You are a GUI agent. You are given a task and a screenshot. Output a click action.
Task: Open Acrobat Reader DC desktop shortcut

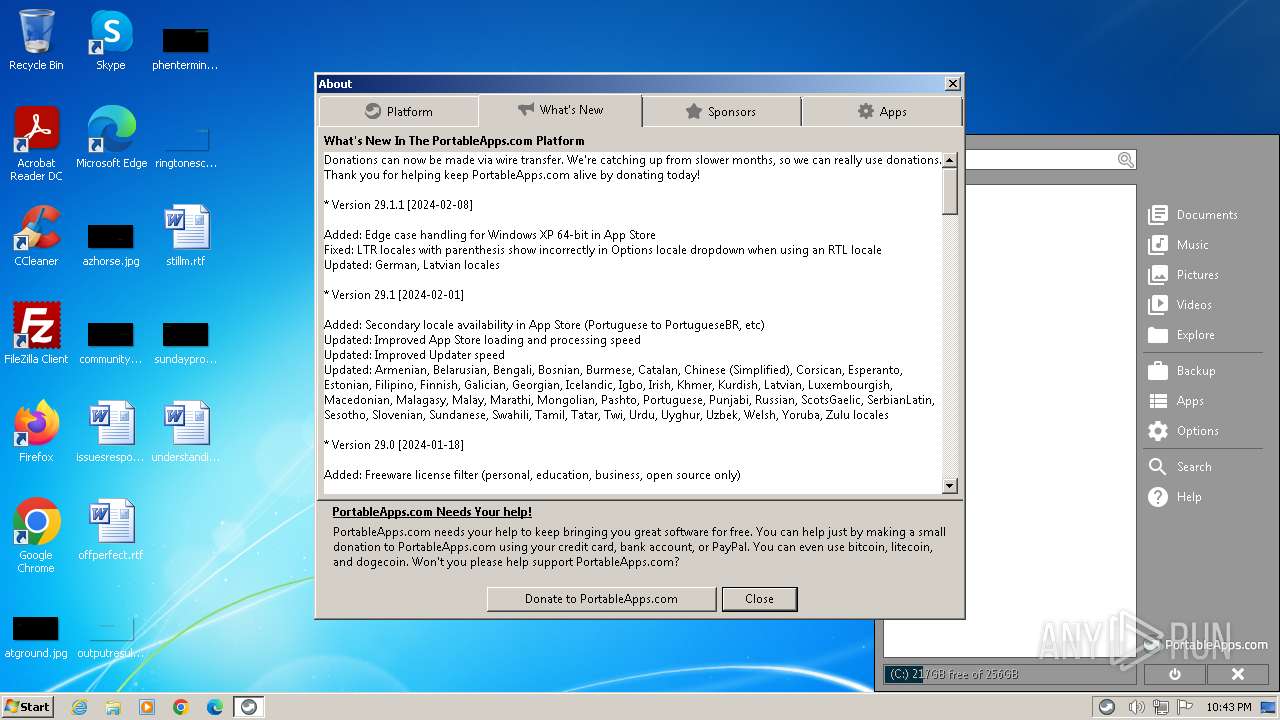coord(36,144)
